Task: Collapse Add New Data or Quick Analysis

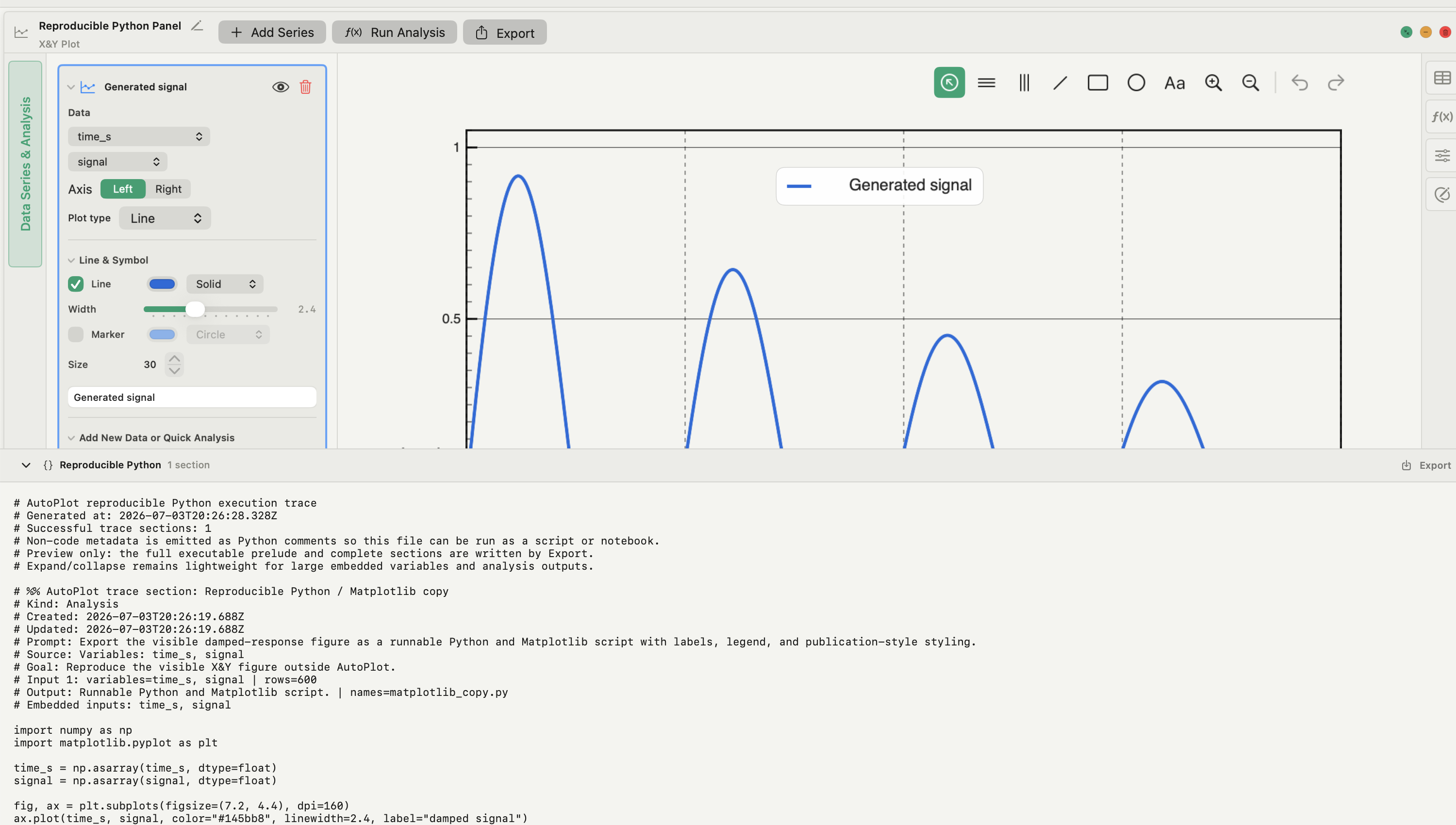Action: [71, 438]
